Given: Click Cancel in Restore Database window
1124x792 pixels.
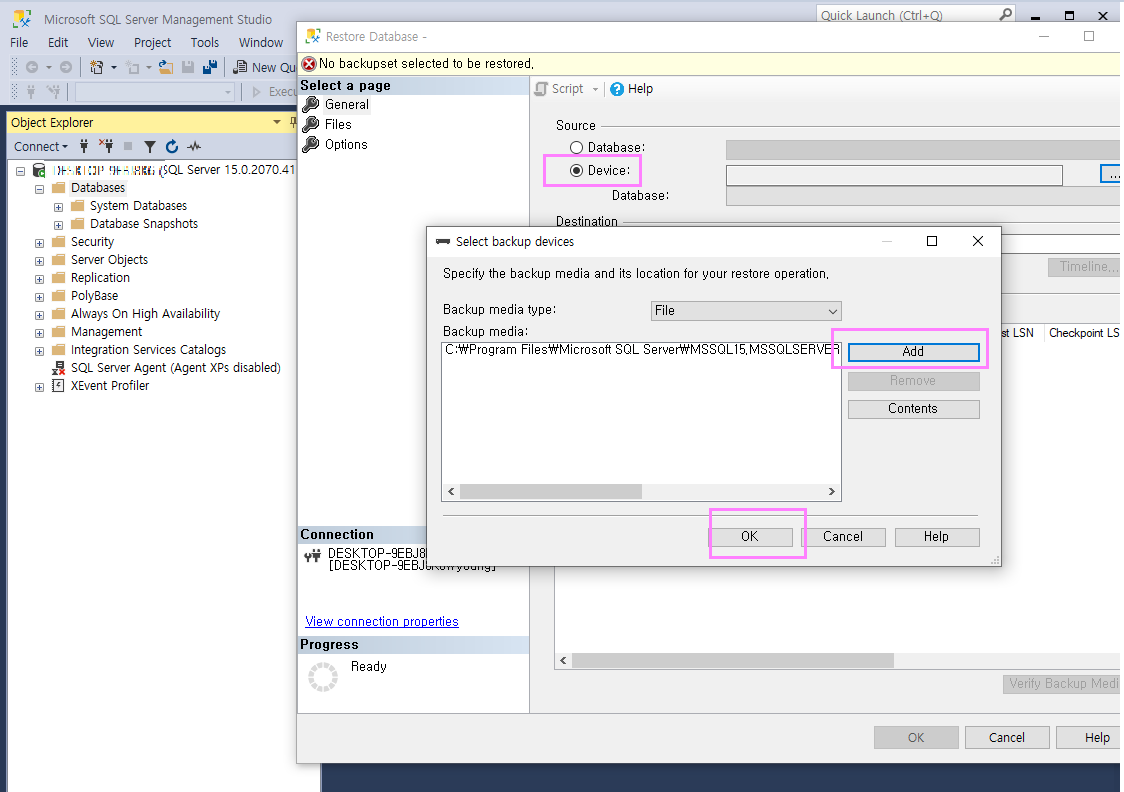Looking at the screenshot, I should point(1007,738).
